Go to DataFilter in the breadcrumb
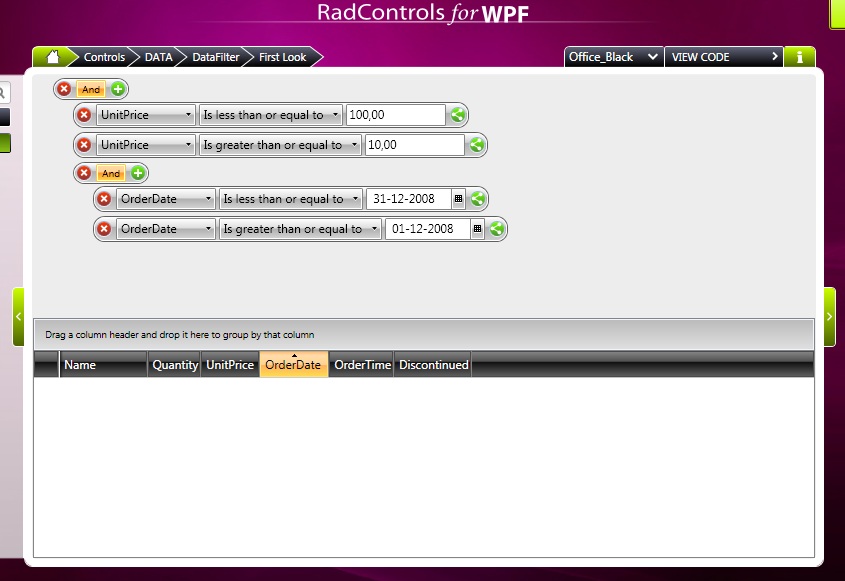The height and width of the screenshot is (581, 845). click(216, 57)
